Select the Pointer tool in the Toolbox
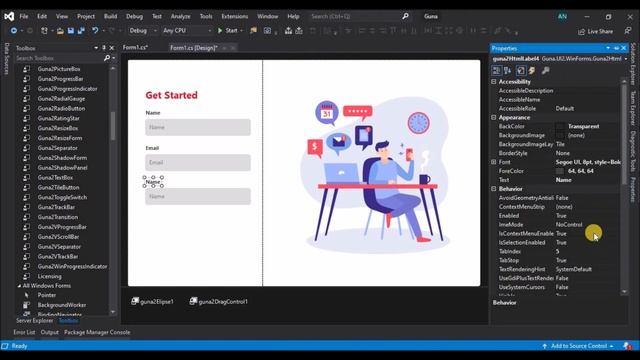640x360 pixels. 47,295
